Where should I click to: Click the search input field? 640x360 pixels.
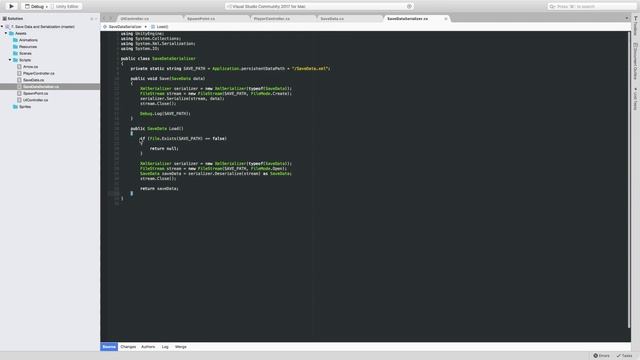592,7
